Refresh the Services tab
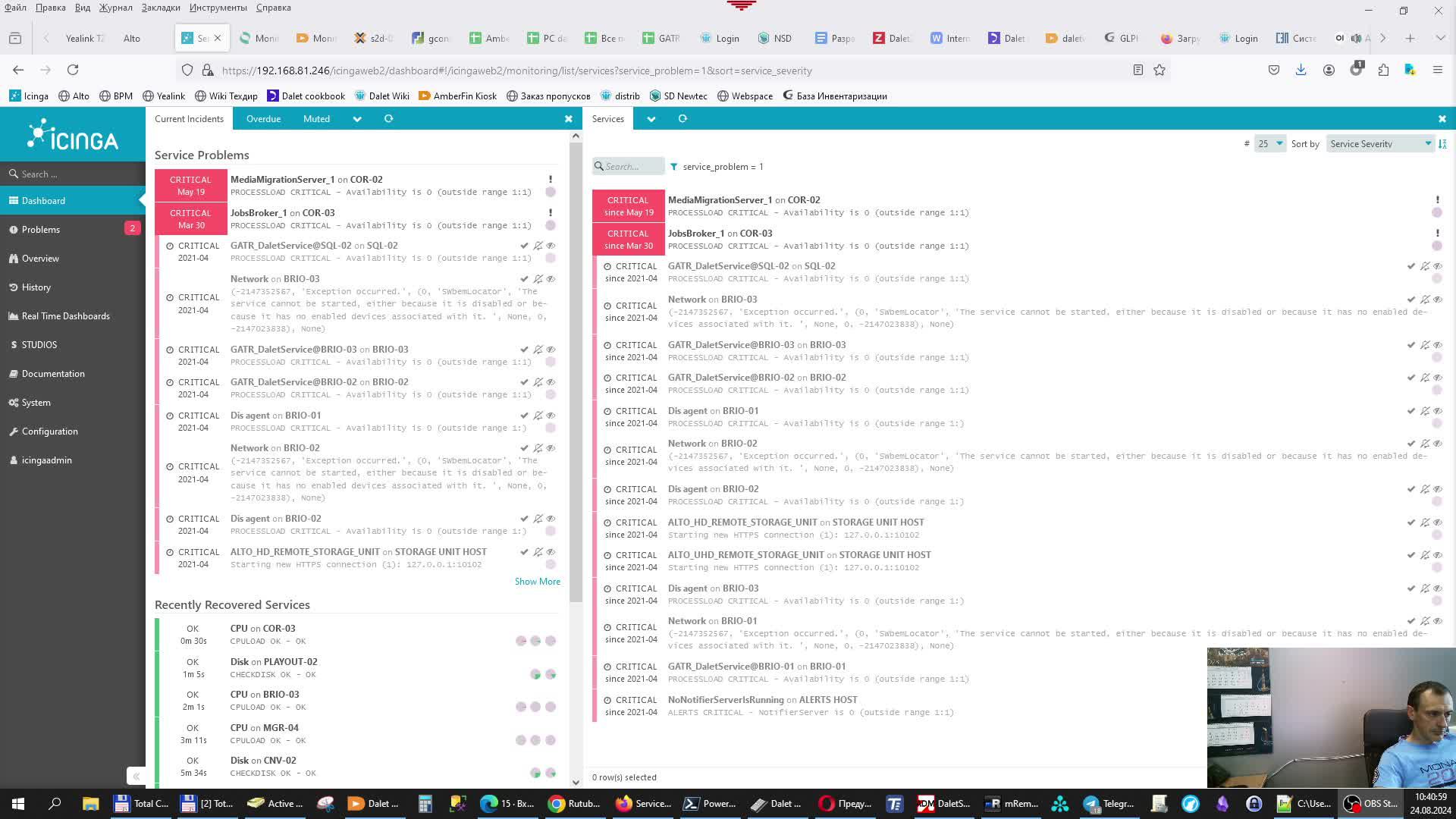This screenshot has width=1456, height=819. click(682, 119)
